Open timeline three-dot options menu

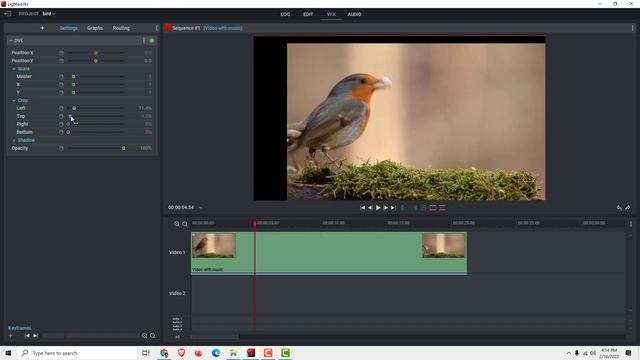[x=631, y=224]
